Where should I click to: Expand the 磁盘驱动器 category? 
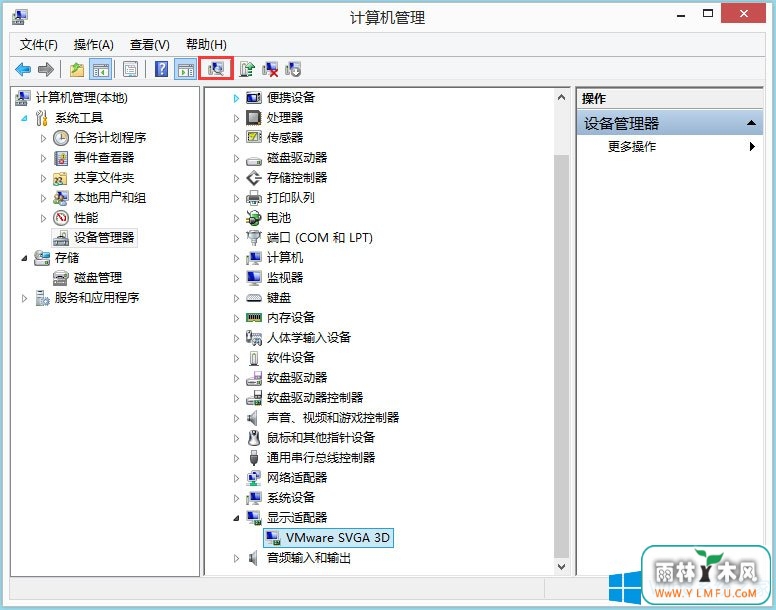(236, 158)
